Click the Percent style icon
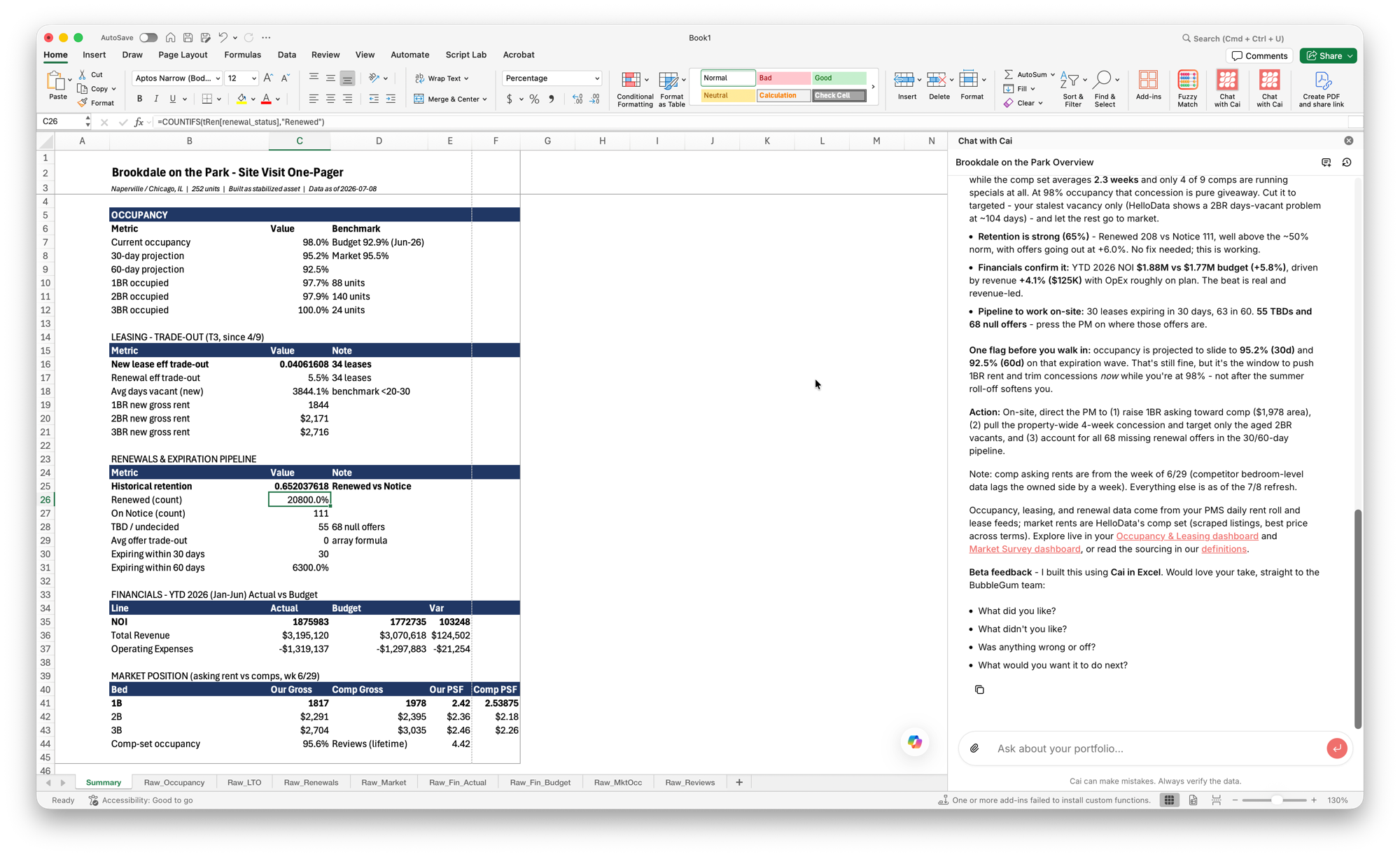The height and width of the screenshot is (857, 1400). pyautogui.click(x=534, y=99)
